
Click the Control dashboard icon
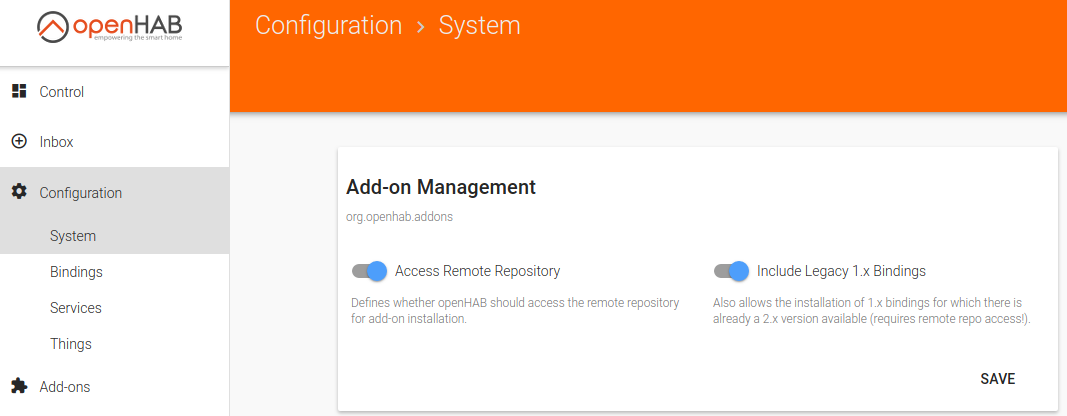pos(18,92)
